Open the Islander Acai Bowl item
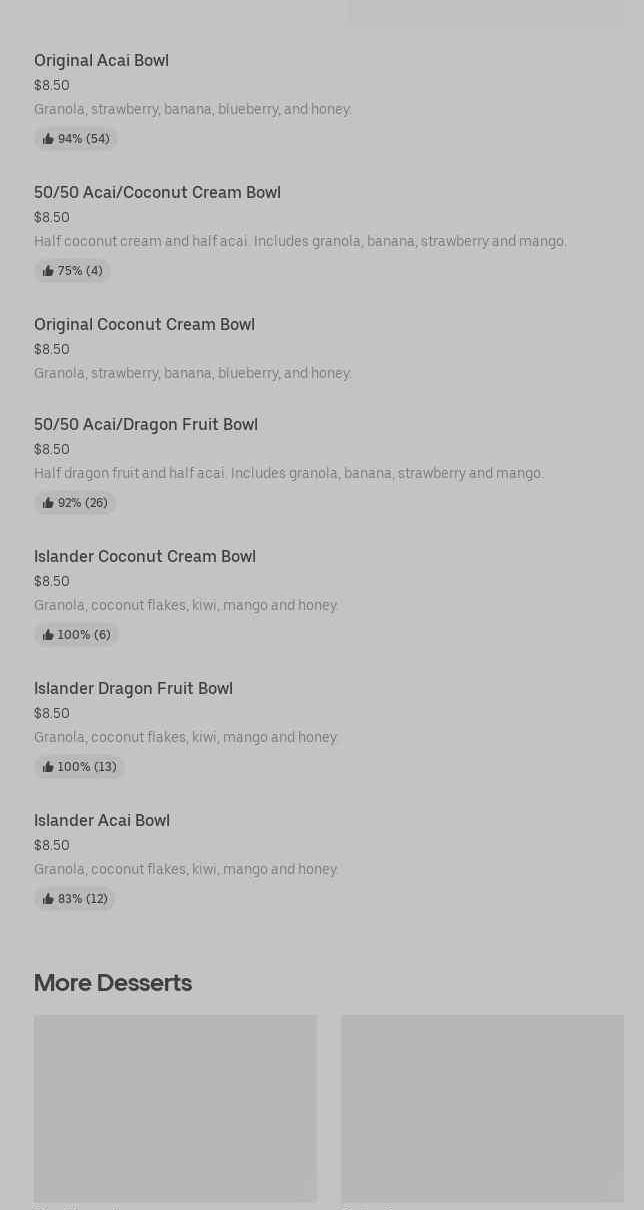 pyautogui.click(x=102, y=820)
